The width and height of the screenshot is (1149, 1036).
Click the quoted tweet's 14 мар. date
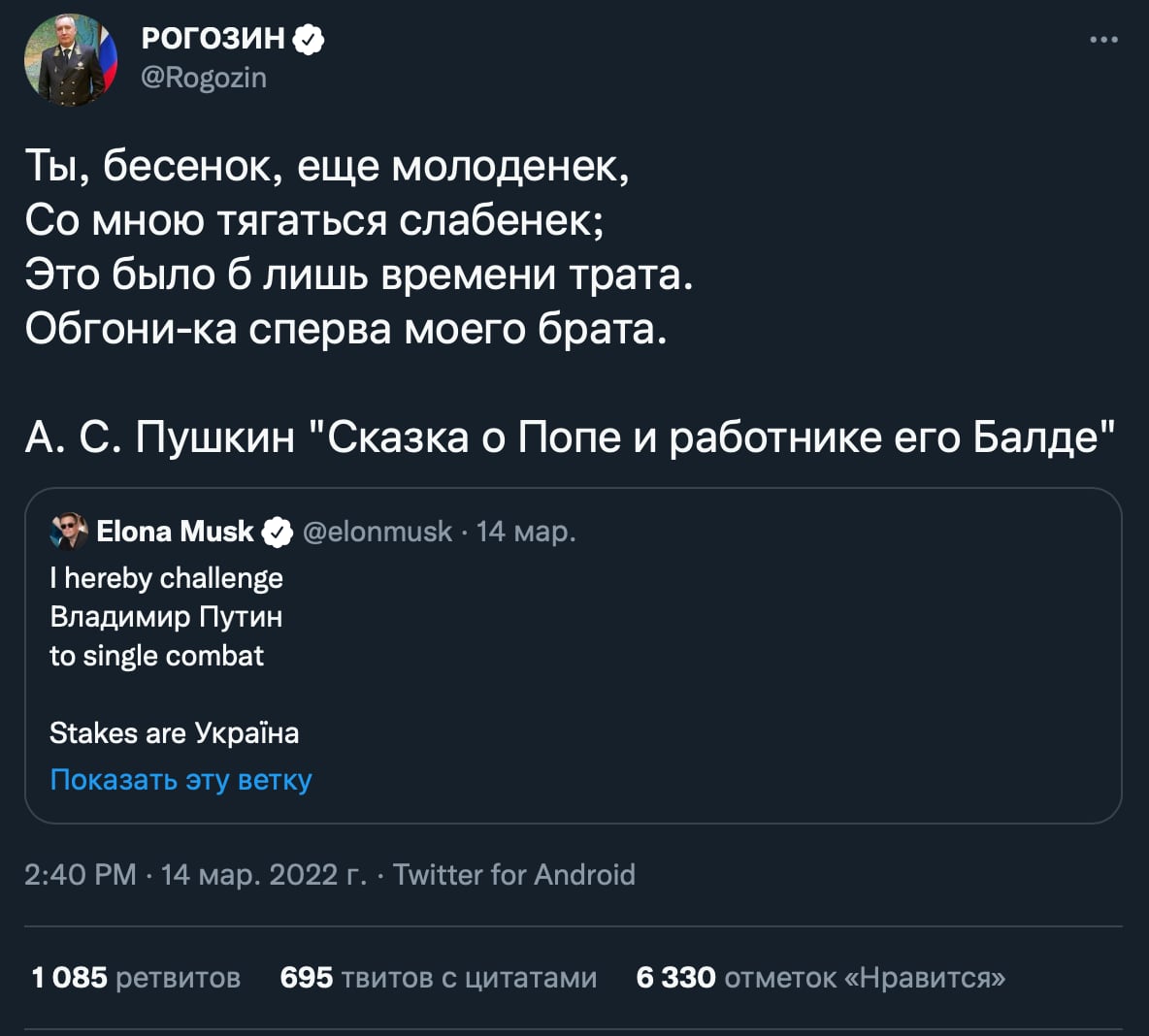pyautogui.click(x=526, y=532)
